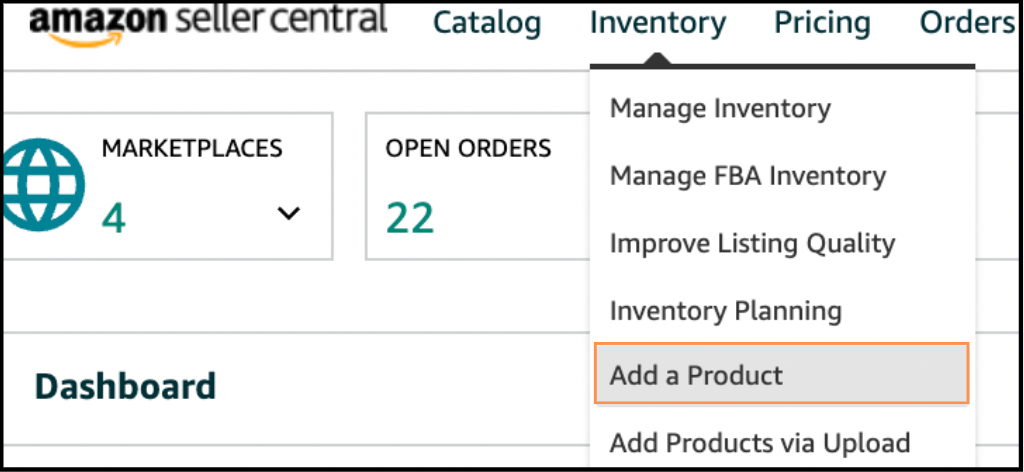This screenshot has height=472, width=1024.
Task: Click the Dashboard heading
Action: click(x=125, y=386)
